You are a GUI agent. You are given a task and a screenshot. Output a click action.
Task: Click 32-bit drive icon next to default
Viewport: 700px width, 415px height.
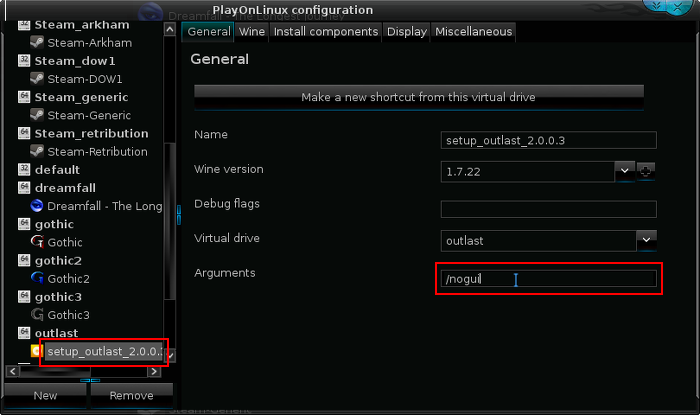point(24,169)
